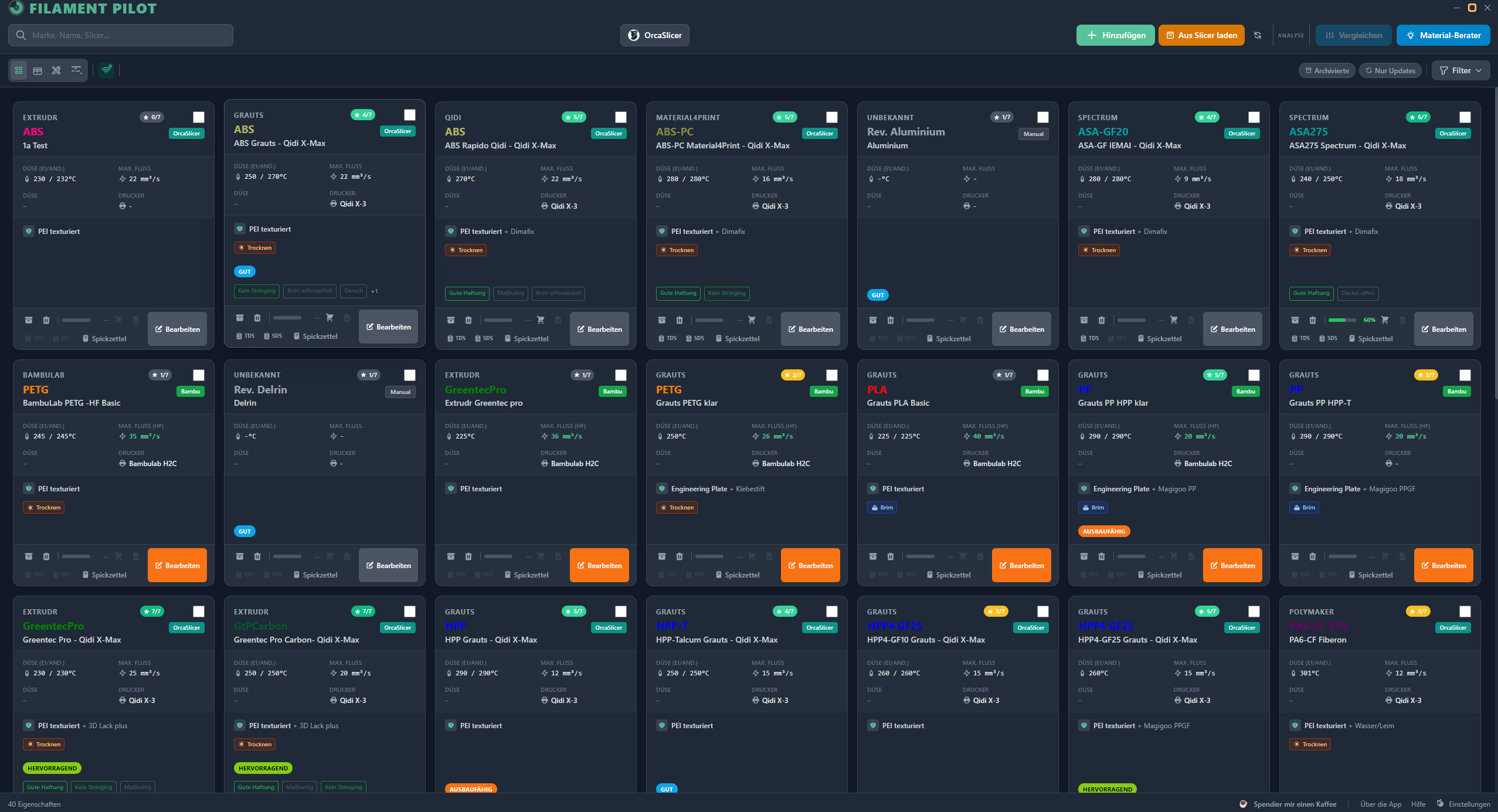Click the Aus Slicer laden button
Image resolution: width=1498 pixels, height=812 pixels.
(x=1201, y=35)
